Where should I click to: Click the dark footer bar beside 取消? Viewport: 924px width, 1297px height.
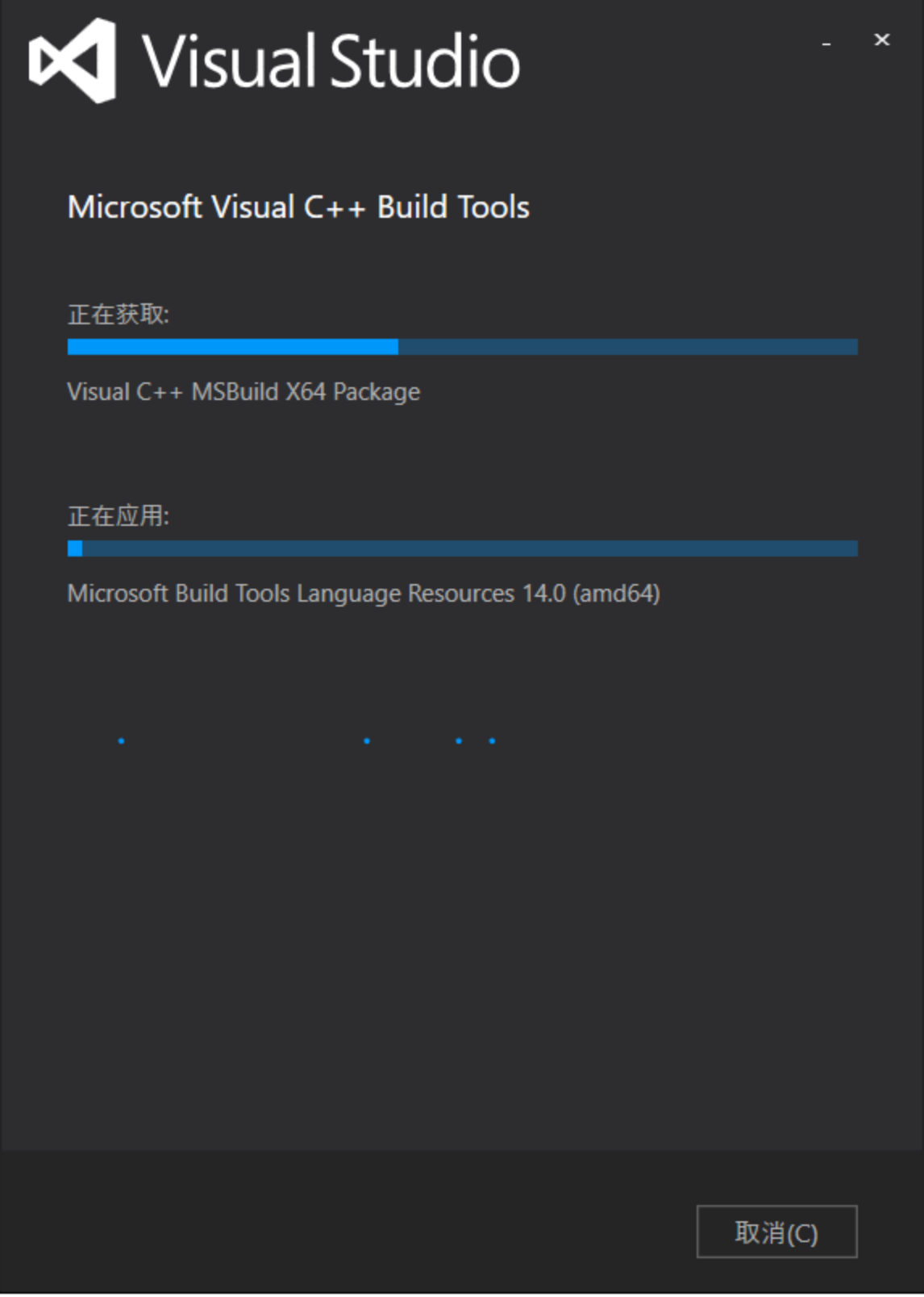(x=347, y=1222)
